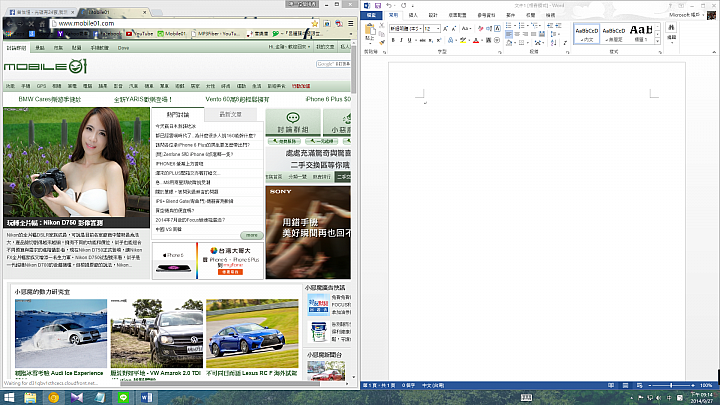Click the green more button under discussion list
Screen dimensions: 720x405
tap(252, 235)
